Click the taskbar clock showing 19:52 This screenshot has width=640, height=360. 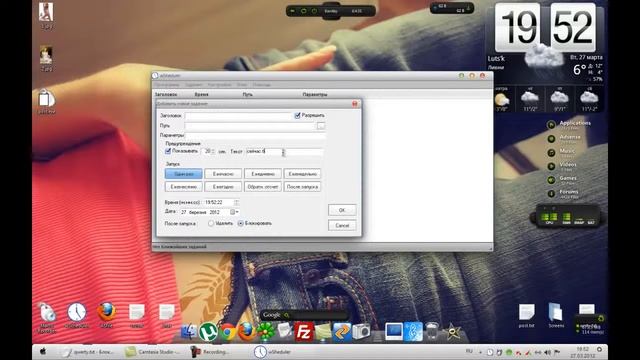click(x=582, y=352)
